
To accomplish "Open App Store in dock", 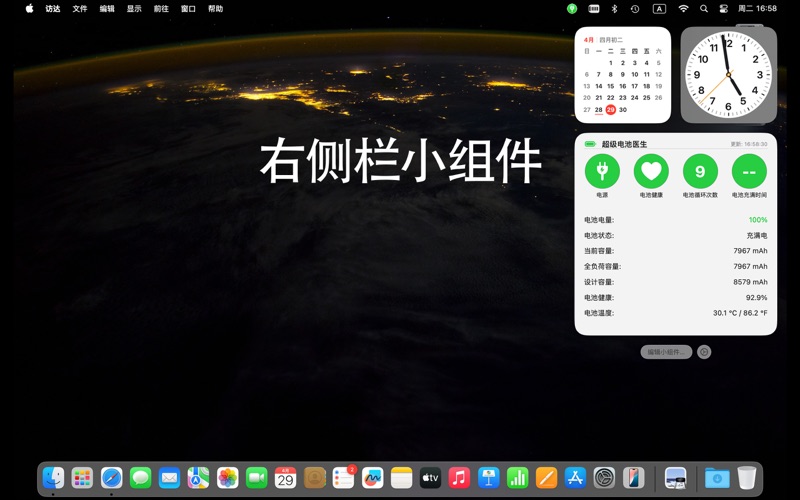I will 576,478.
